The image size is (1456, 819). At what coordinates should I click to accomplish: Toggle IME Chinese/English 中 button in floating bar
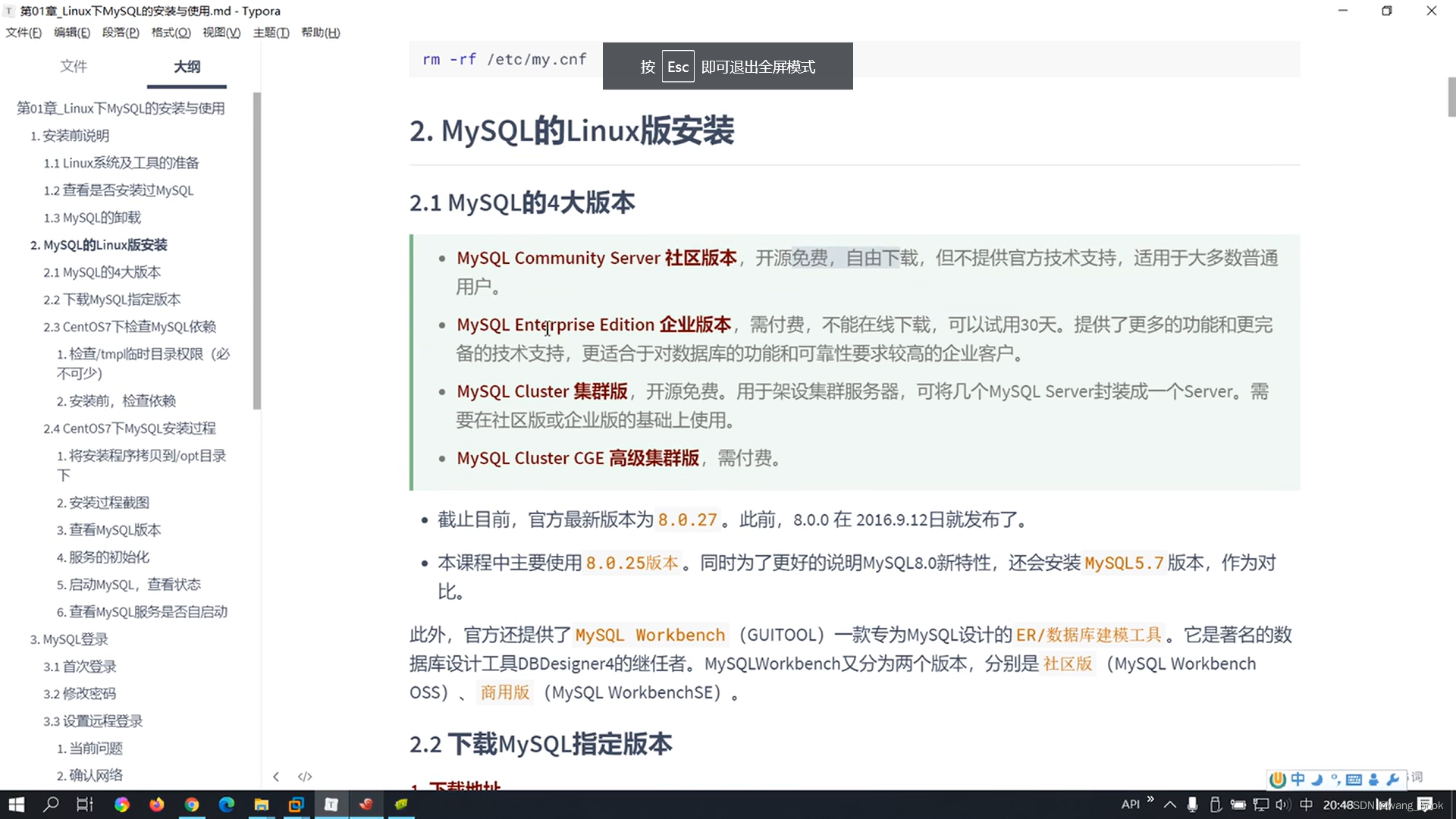click(1298, 780)
